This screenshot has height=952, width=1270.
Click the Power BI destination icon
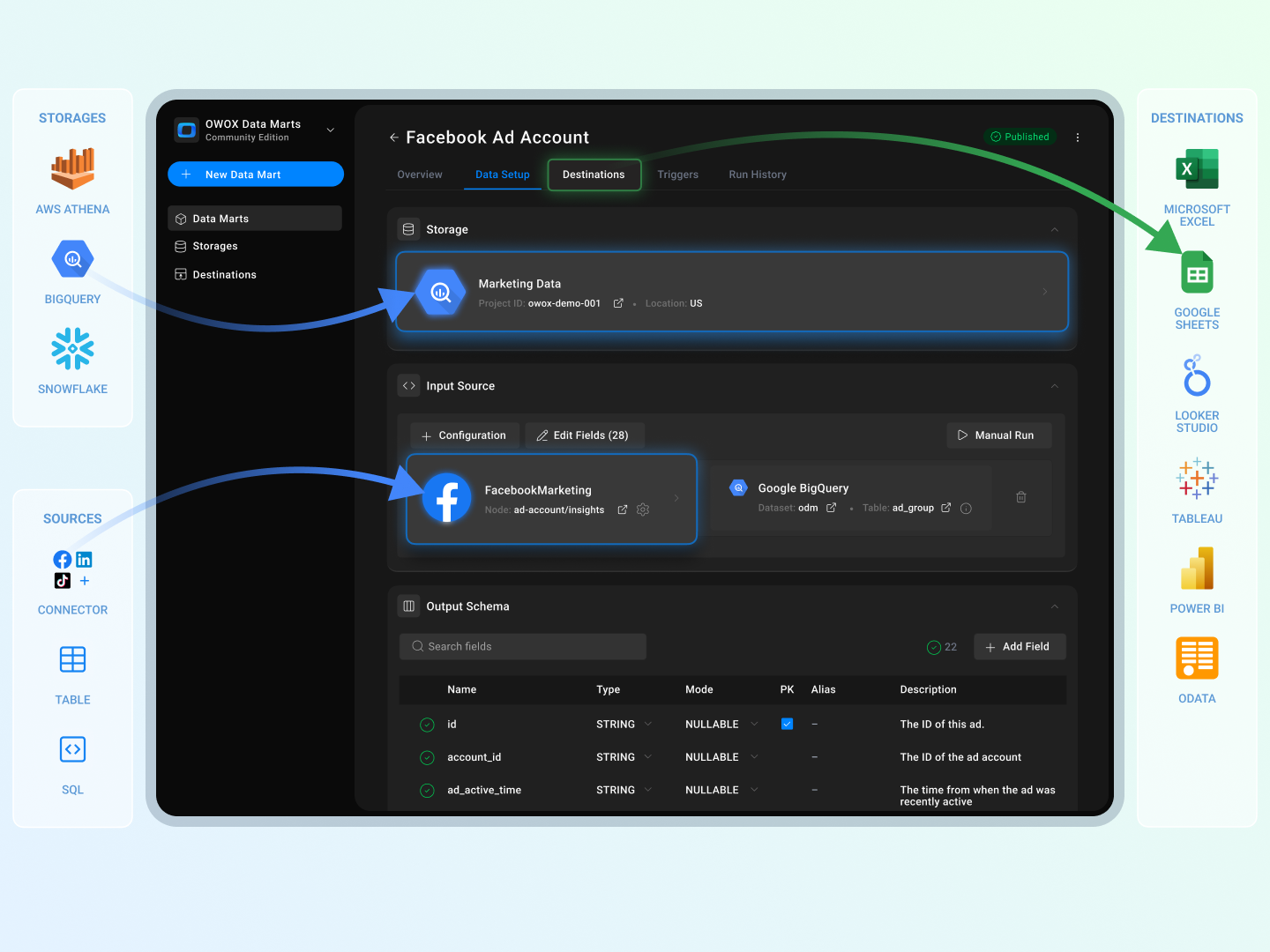[1196, 569]
